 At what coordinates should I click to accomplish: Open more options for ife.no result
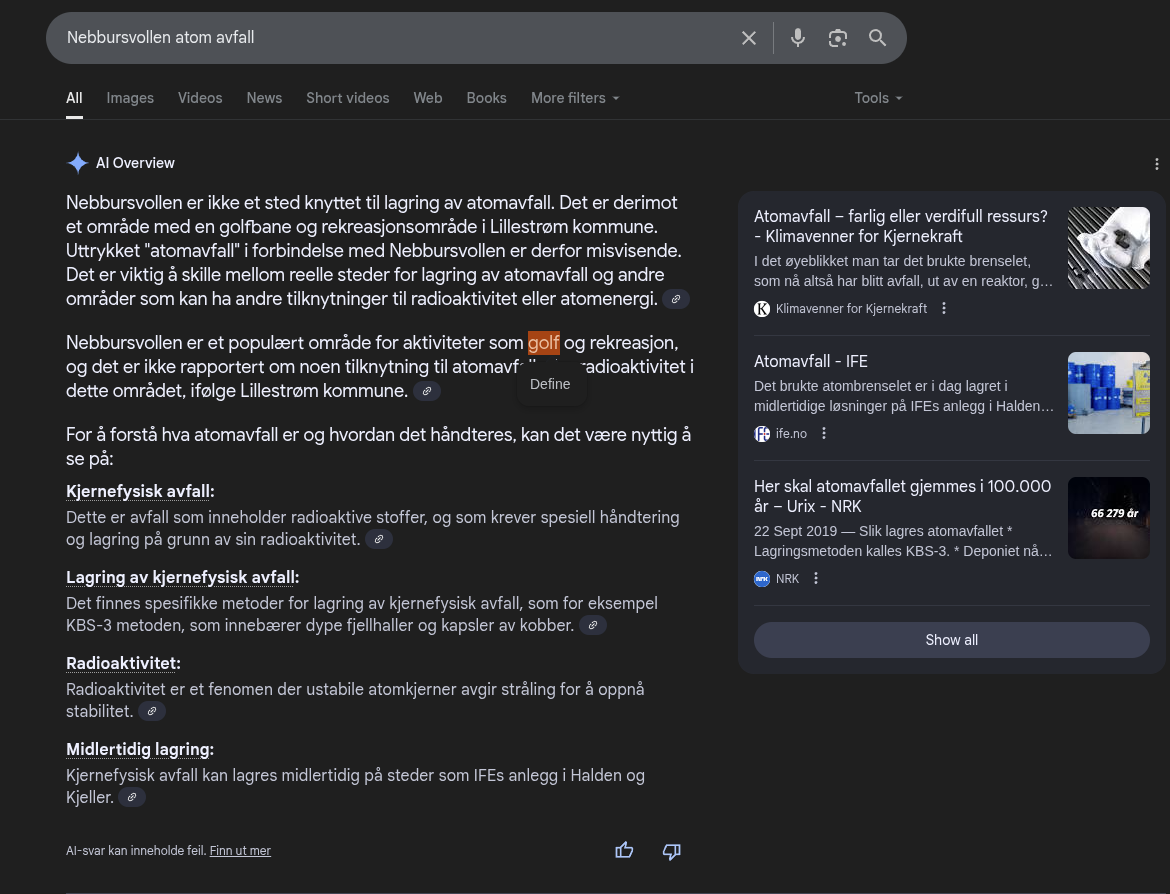pyautogui.click(x=824, y=434)
